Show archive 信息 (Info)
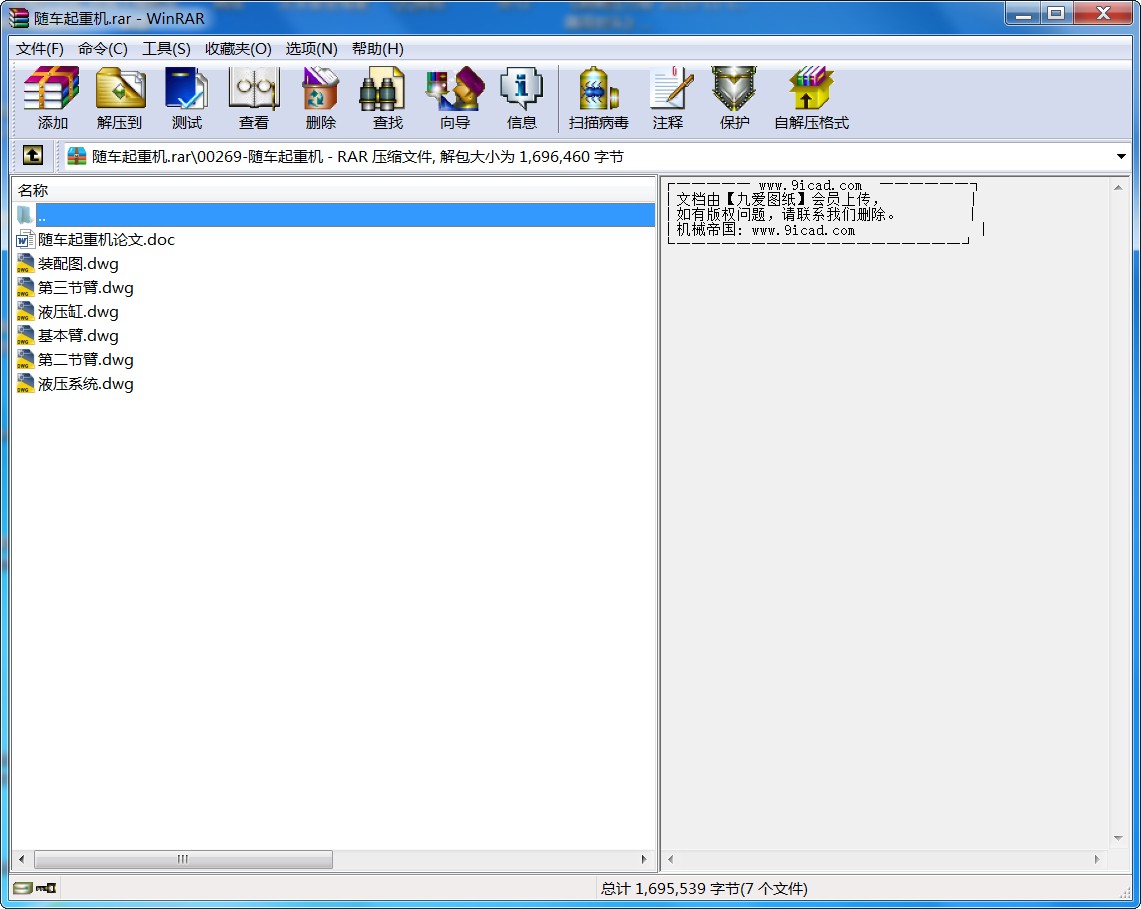Image resolution: width=1141 pixels, height=909 pixels. pos(522,98)
